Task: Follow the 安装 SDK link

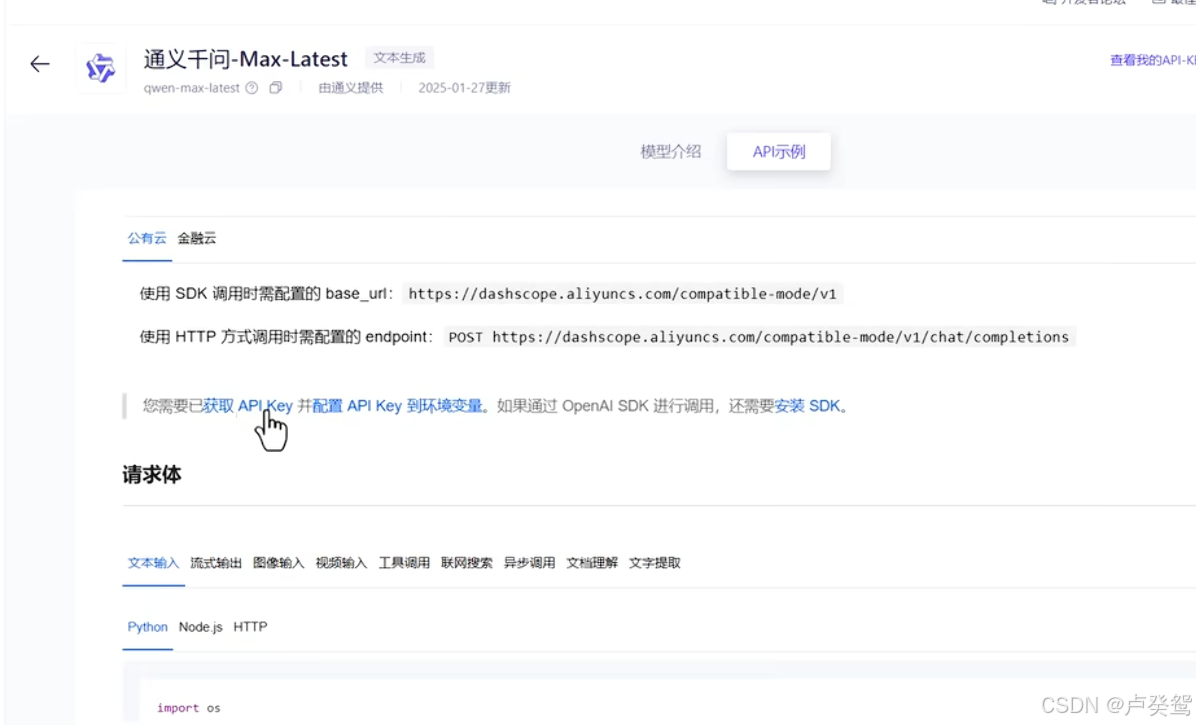Action: tap(807, 406)
